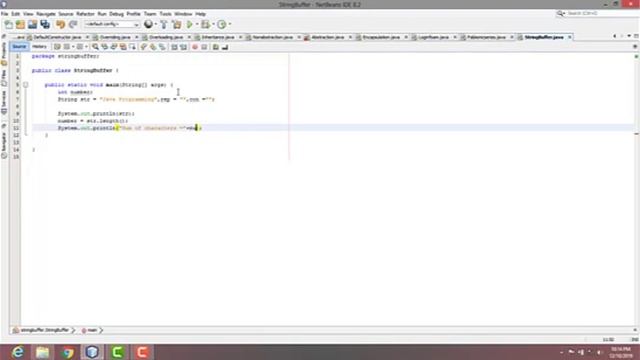This screenshot has height=360, width=640.
Task: Click the red Camtasia recorder icon in taskbar
Action: click(x=142, y=352)
